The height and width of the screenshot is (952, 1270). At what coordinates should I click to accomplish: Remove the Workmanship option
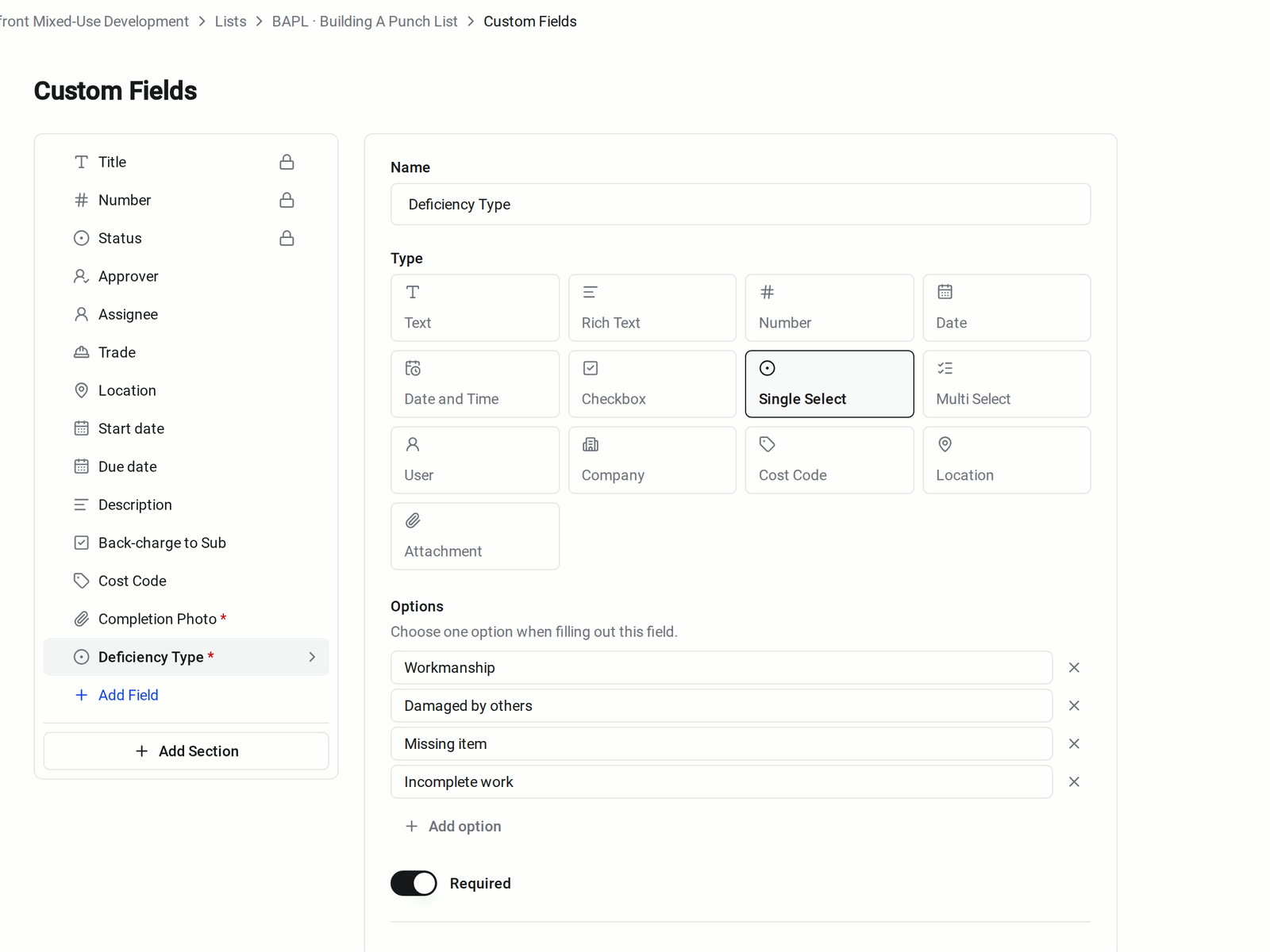(1074, 668)
